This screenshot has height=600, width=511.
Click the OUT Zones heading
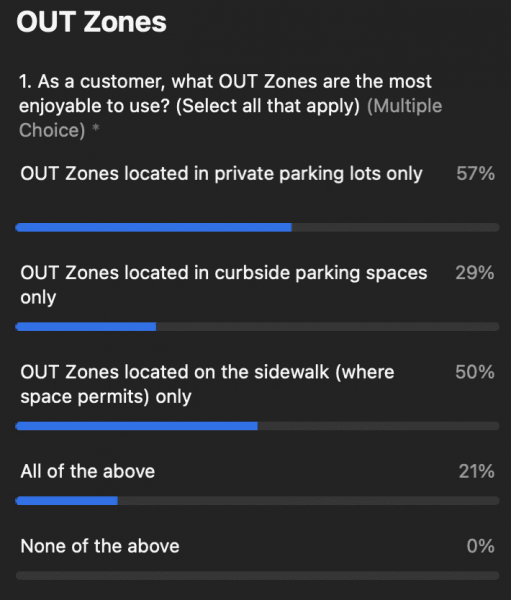(91, 22)
